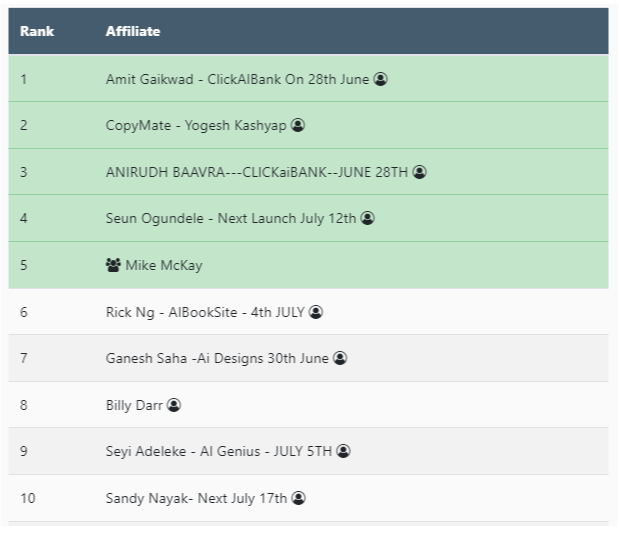
Task: Click profile icon next to Seun Ogundele
Action: coord(368,218)
